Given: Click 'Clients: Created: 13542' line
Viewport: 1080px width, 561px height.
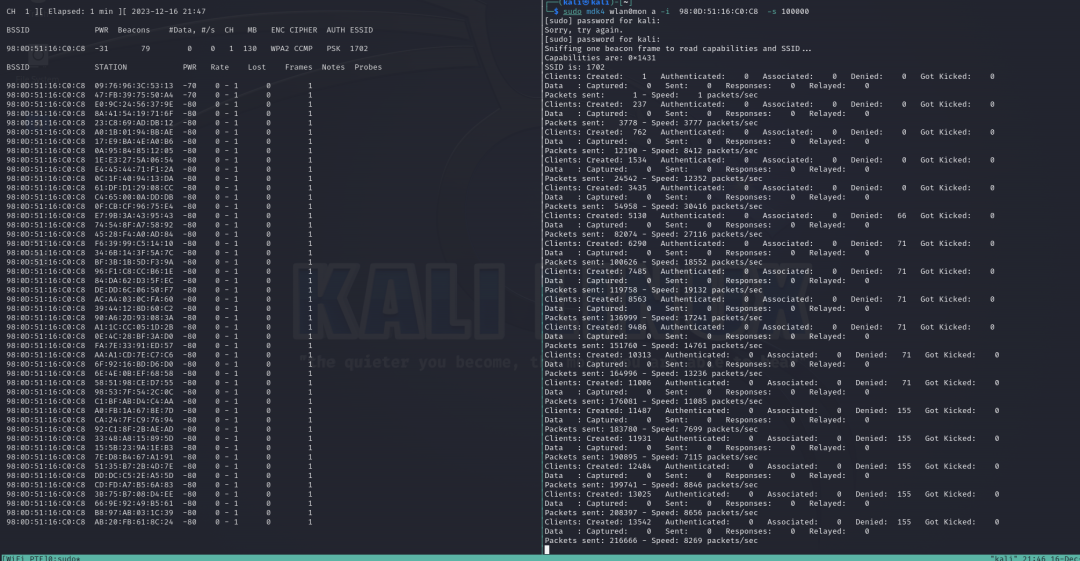Looking at the screenshot, I should point(771,522).
